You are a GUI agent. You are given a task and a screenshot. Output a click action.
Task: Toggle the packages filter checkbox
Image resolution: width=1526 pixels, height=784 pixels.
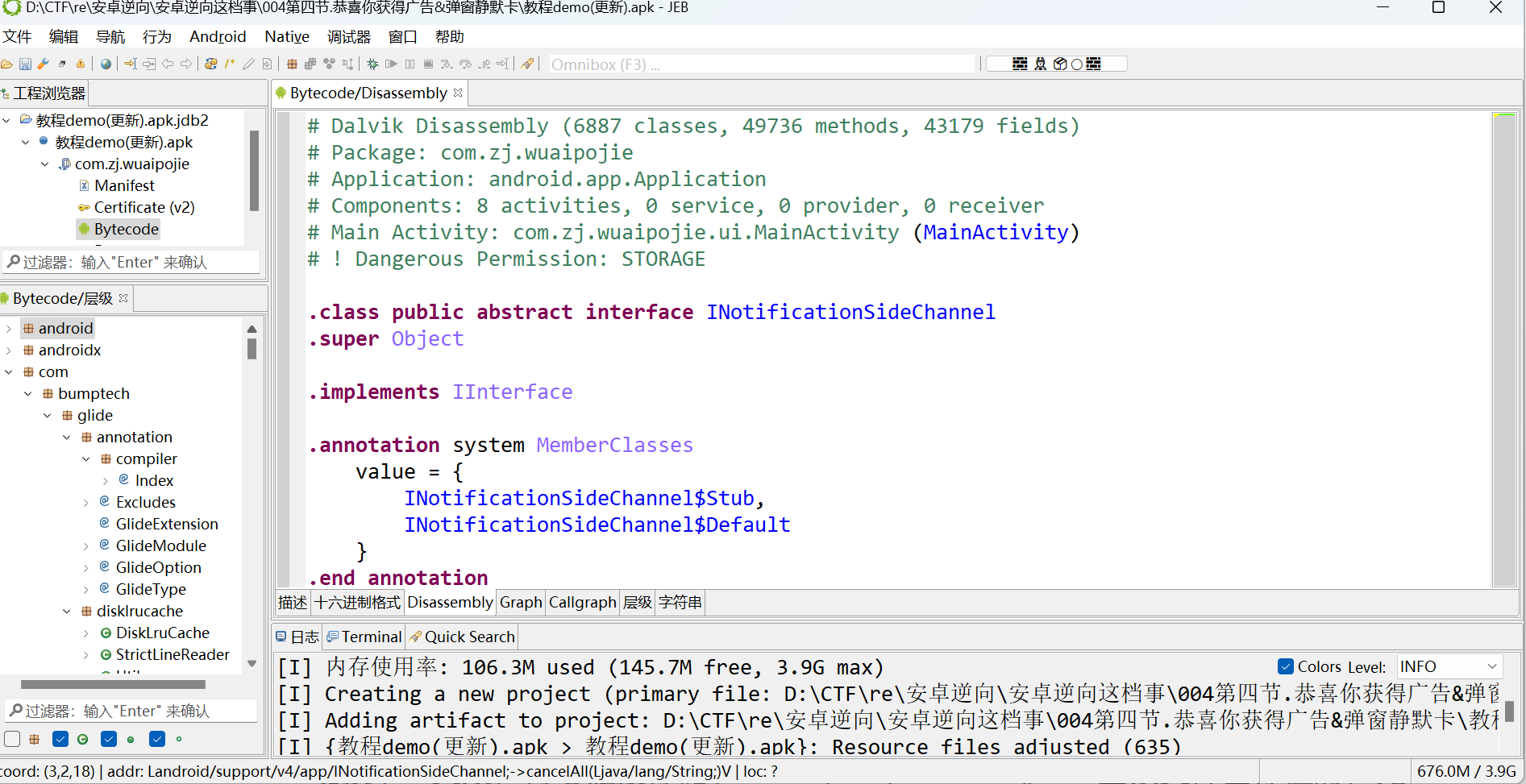coord(12,739)
